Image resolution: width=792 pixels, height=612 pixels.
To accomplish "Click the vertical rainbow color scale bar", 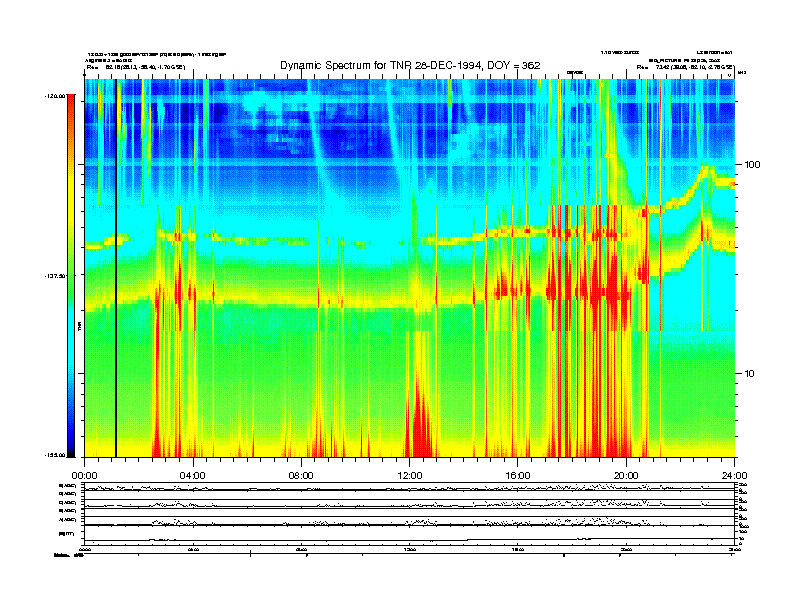I will 71,276.
